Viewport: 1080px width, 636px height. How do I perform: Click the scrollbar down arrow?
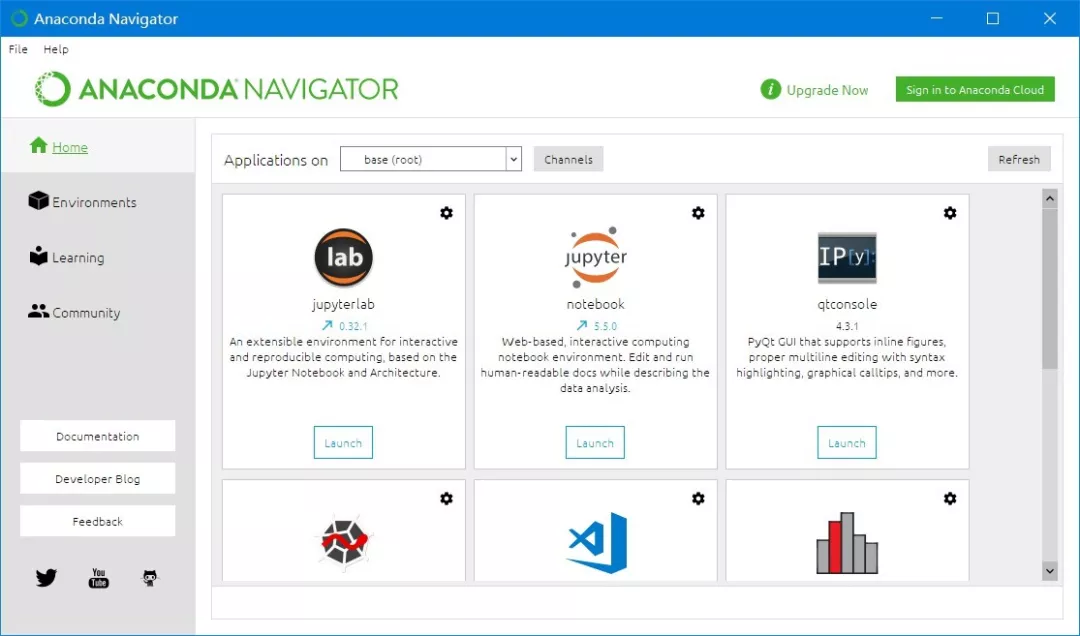pyautogui.click(x=1050, y=571)
